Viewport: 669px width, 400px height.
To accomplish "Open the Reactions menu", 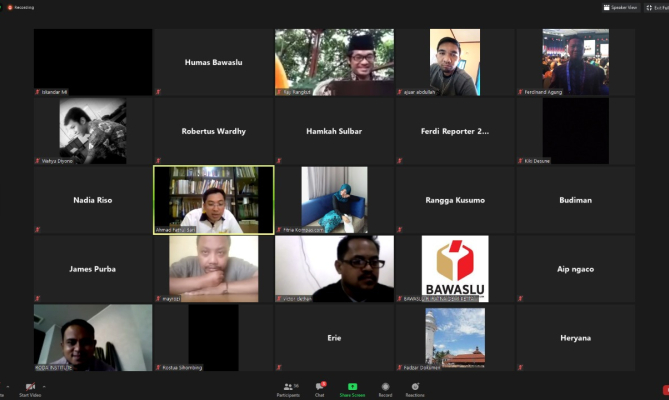I will [414, 388].
